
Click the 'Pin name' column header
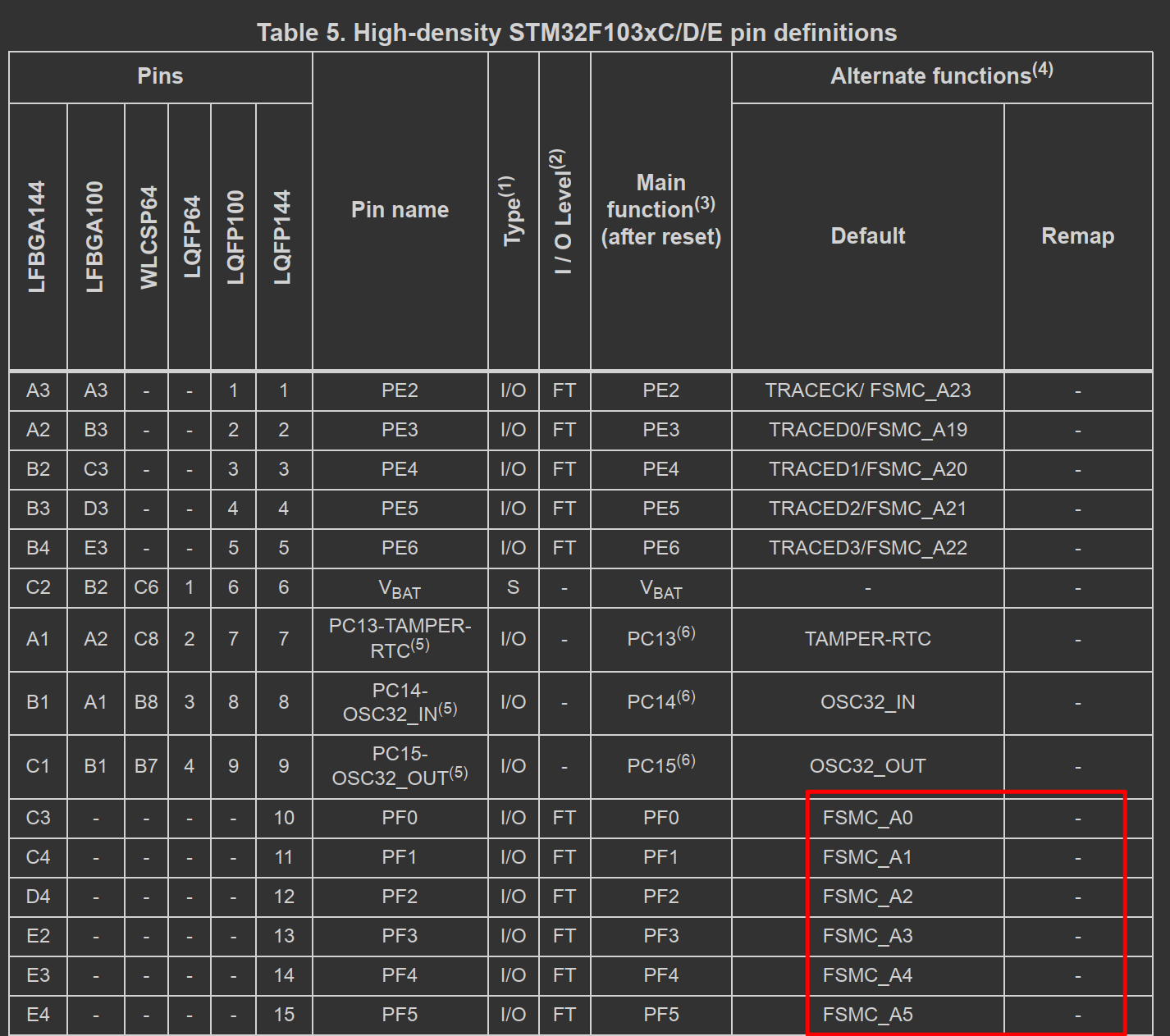(x=400, y=210)
